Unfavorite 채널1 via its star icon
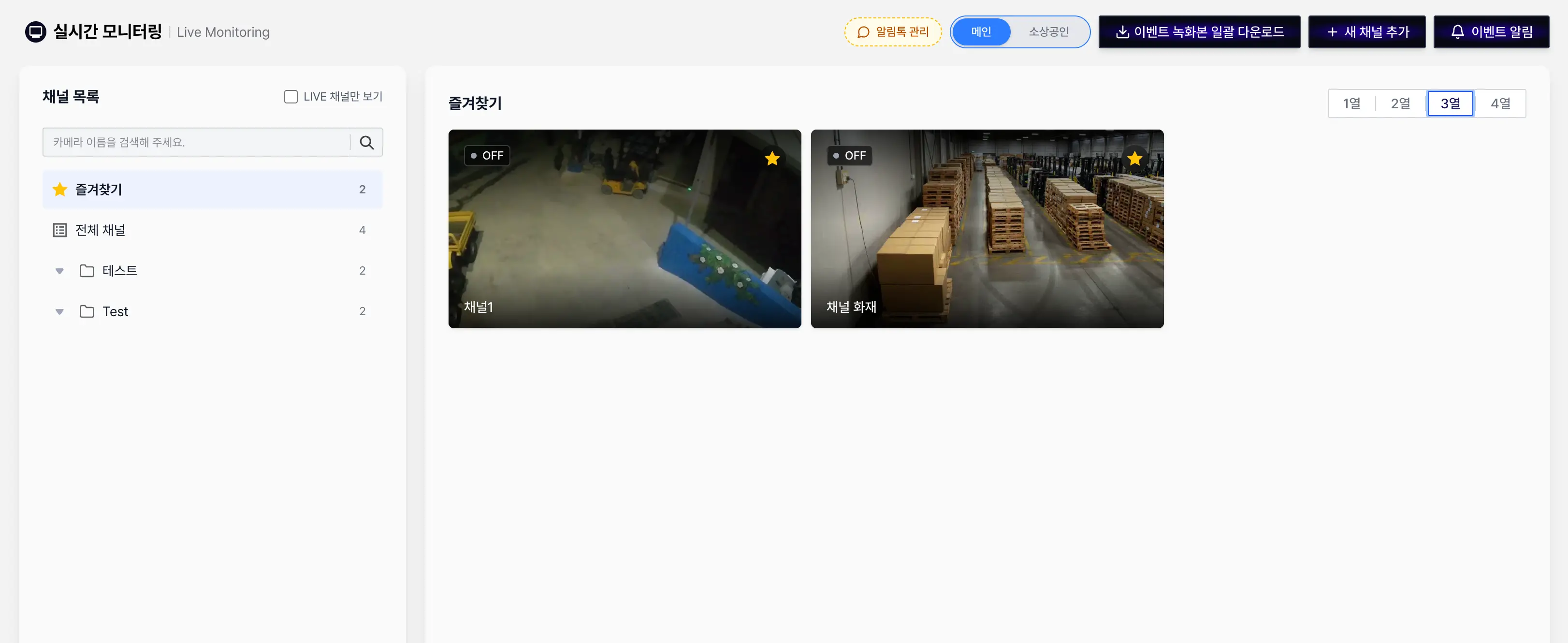This screenshot has width=1568, height=643. [772, 158]
